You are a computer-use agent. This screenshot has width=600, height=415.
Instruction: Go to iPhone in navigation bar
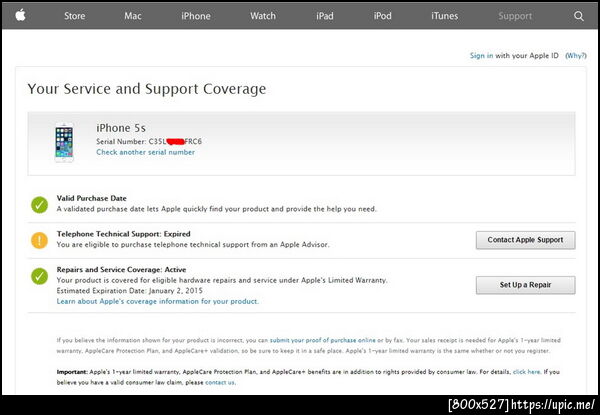tap(196, 16)
